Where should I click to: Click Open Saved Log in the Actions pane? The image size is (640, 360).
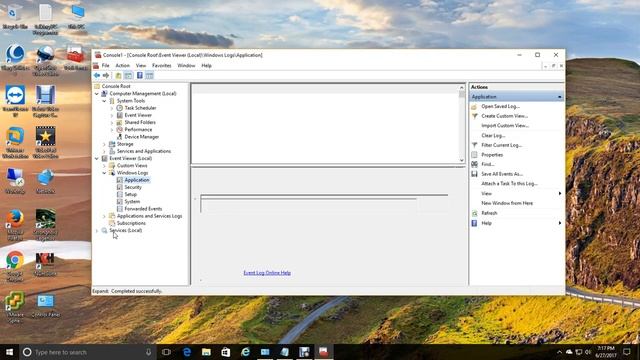point(500,106)
